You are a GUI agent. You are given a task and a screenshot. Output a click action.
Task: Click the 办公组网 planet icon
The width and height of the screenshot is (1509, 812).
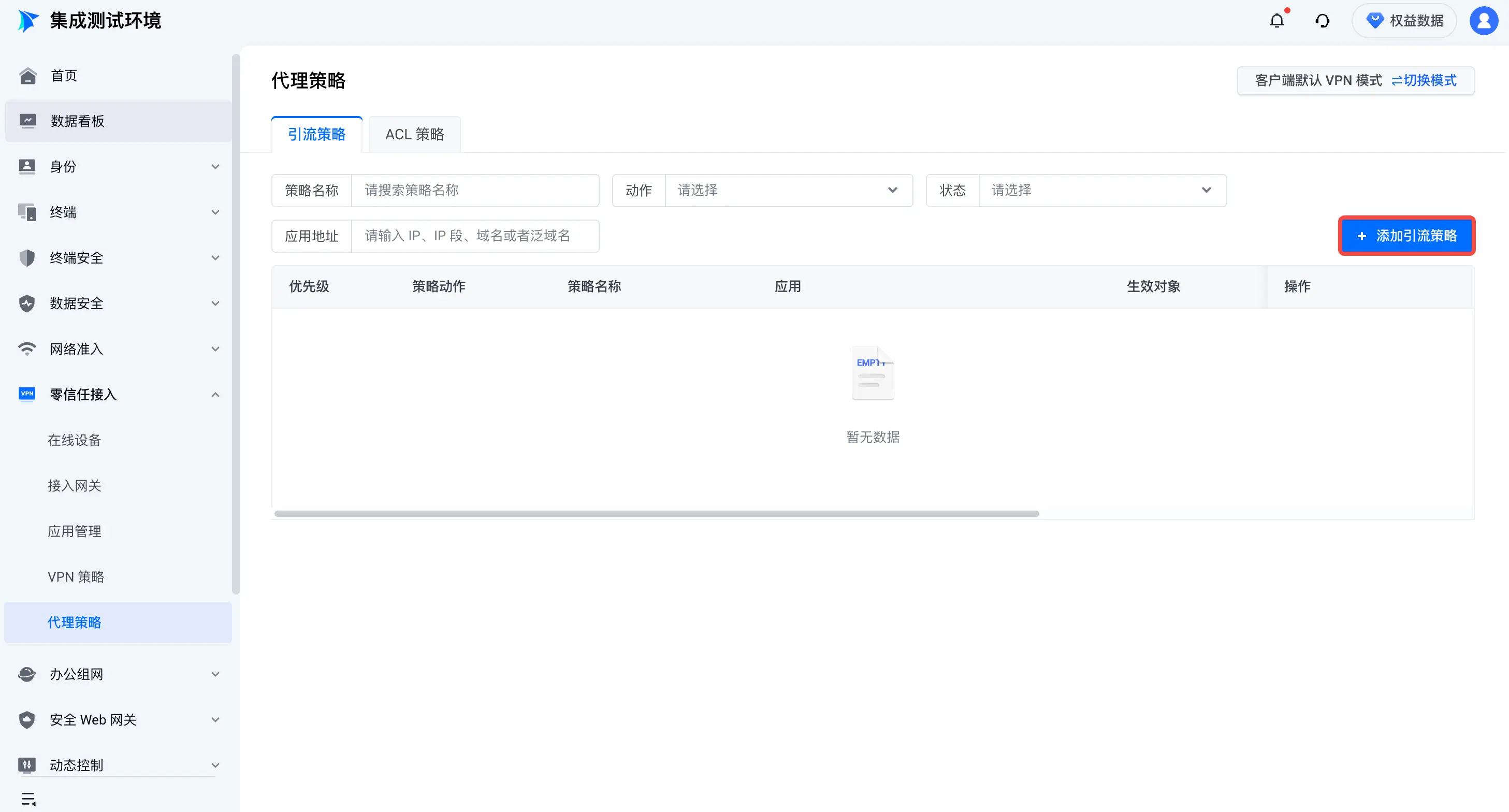(27, 674)
